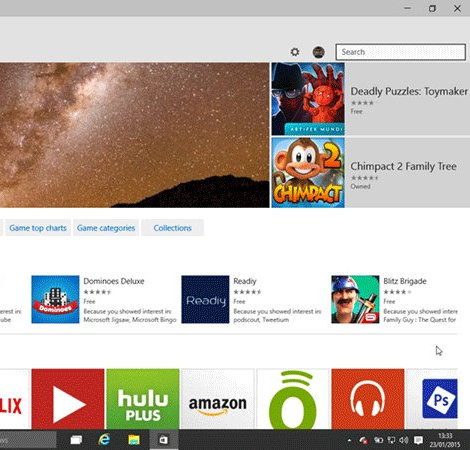This screenshot has width=470, height=450.
Task: Maximize the Store window
Action: pyautogui.click(x=432, y=8)
